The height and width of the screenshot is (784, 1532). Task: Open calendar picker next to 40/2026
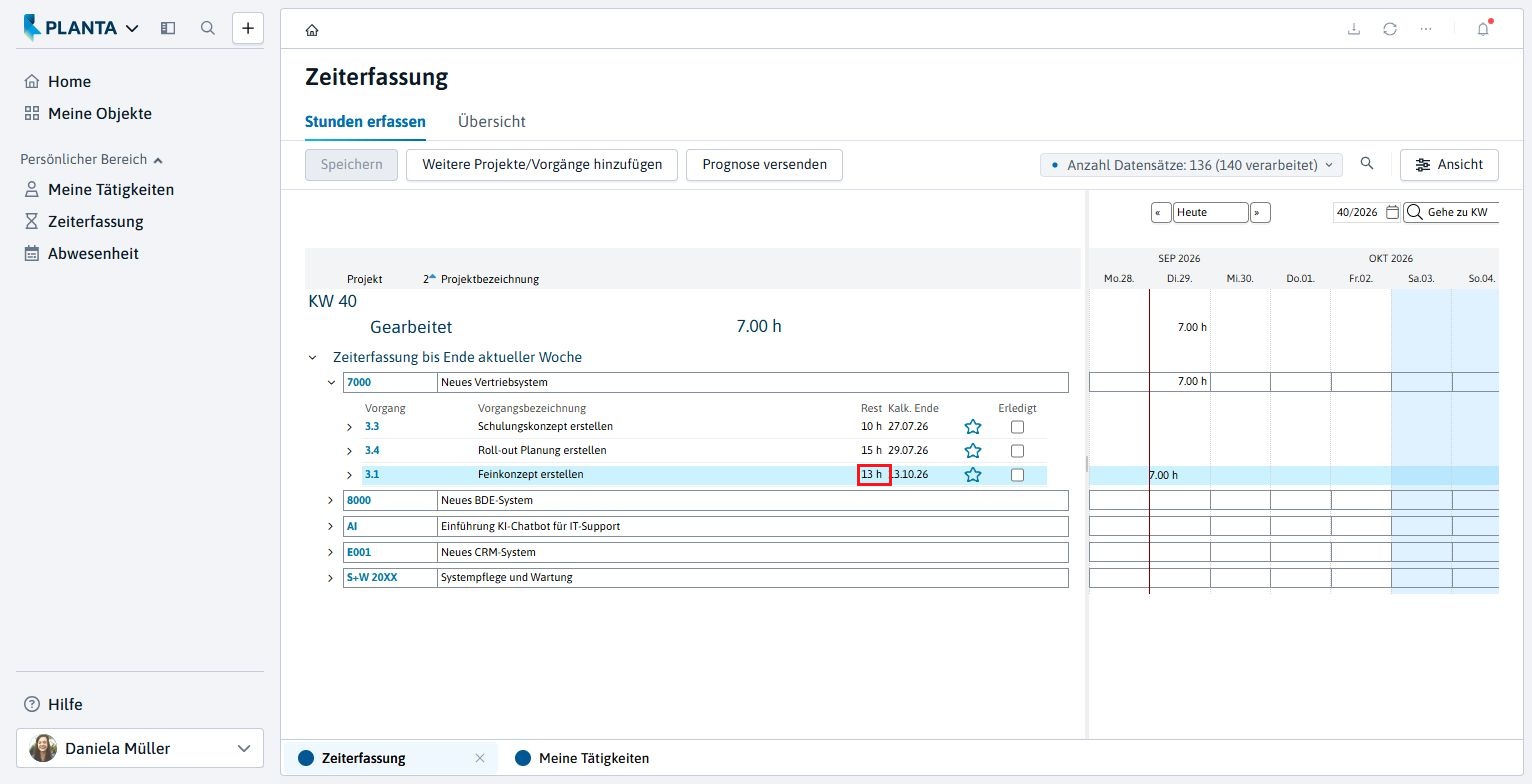coord(1392,212)
